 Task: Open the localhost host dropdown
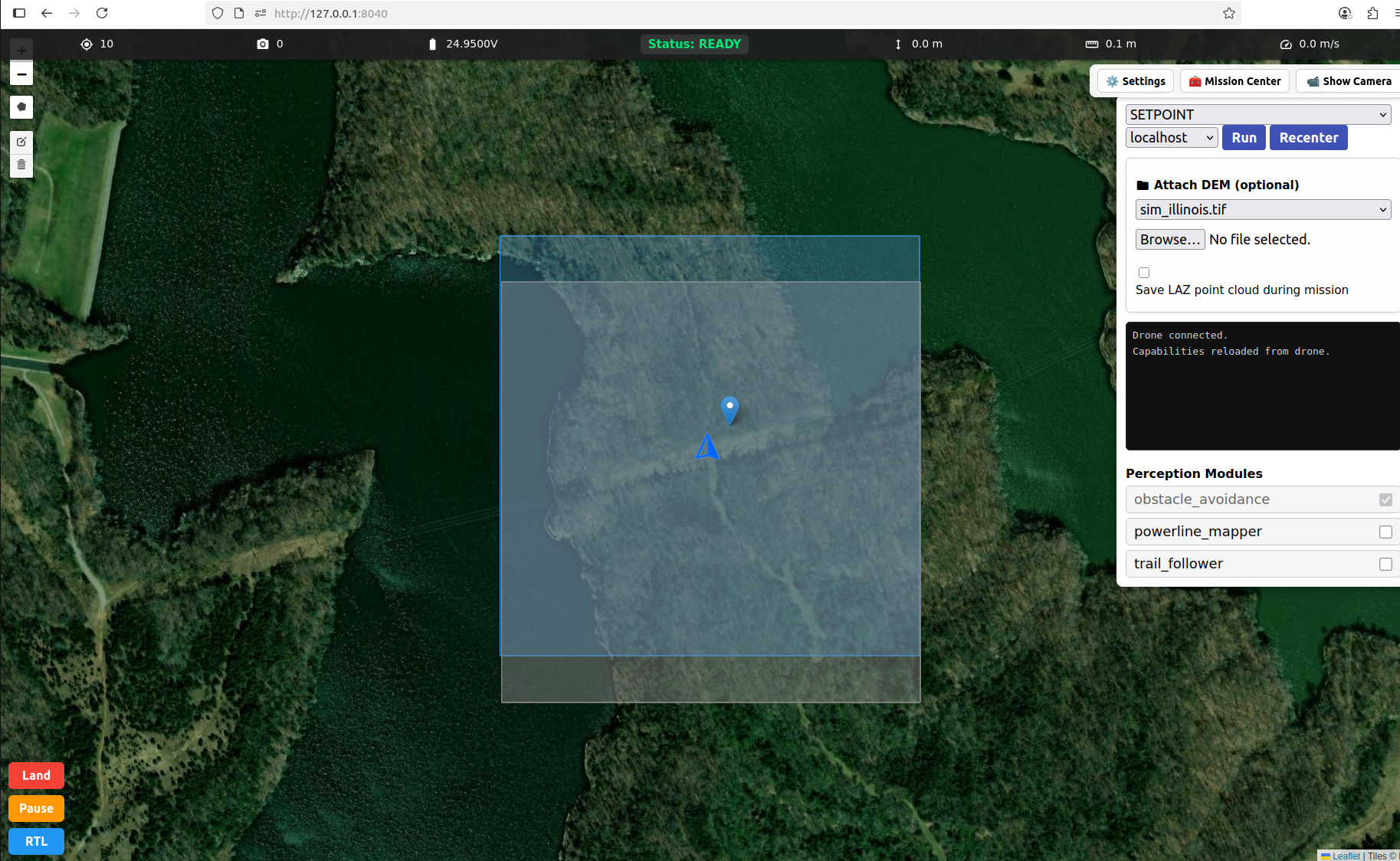pos(1172,138)
